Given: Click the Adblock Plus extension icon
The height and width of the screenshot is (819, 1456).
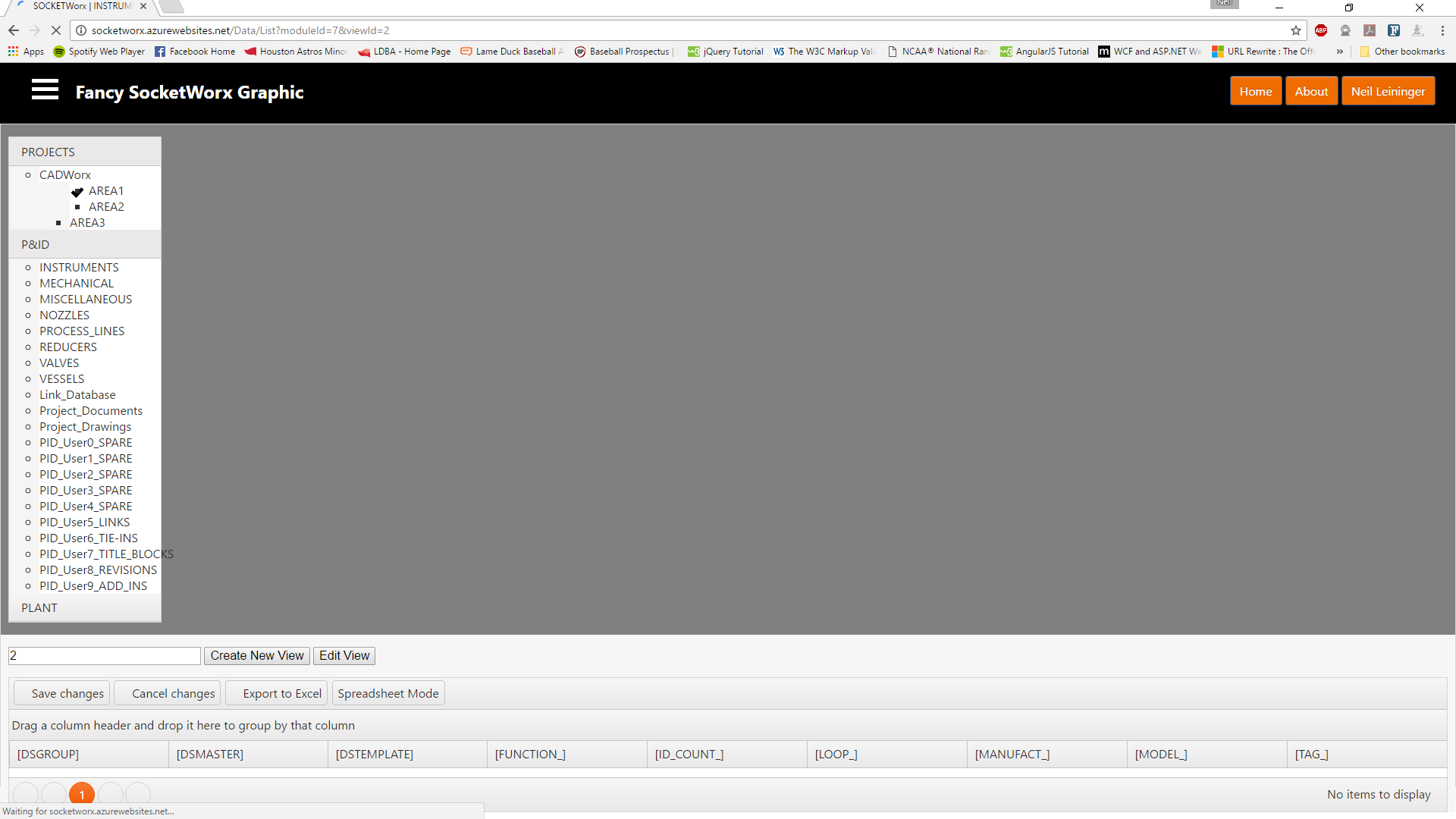Looking at the screenshot, I should coord(1321,30).
